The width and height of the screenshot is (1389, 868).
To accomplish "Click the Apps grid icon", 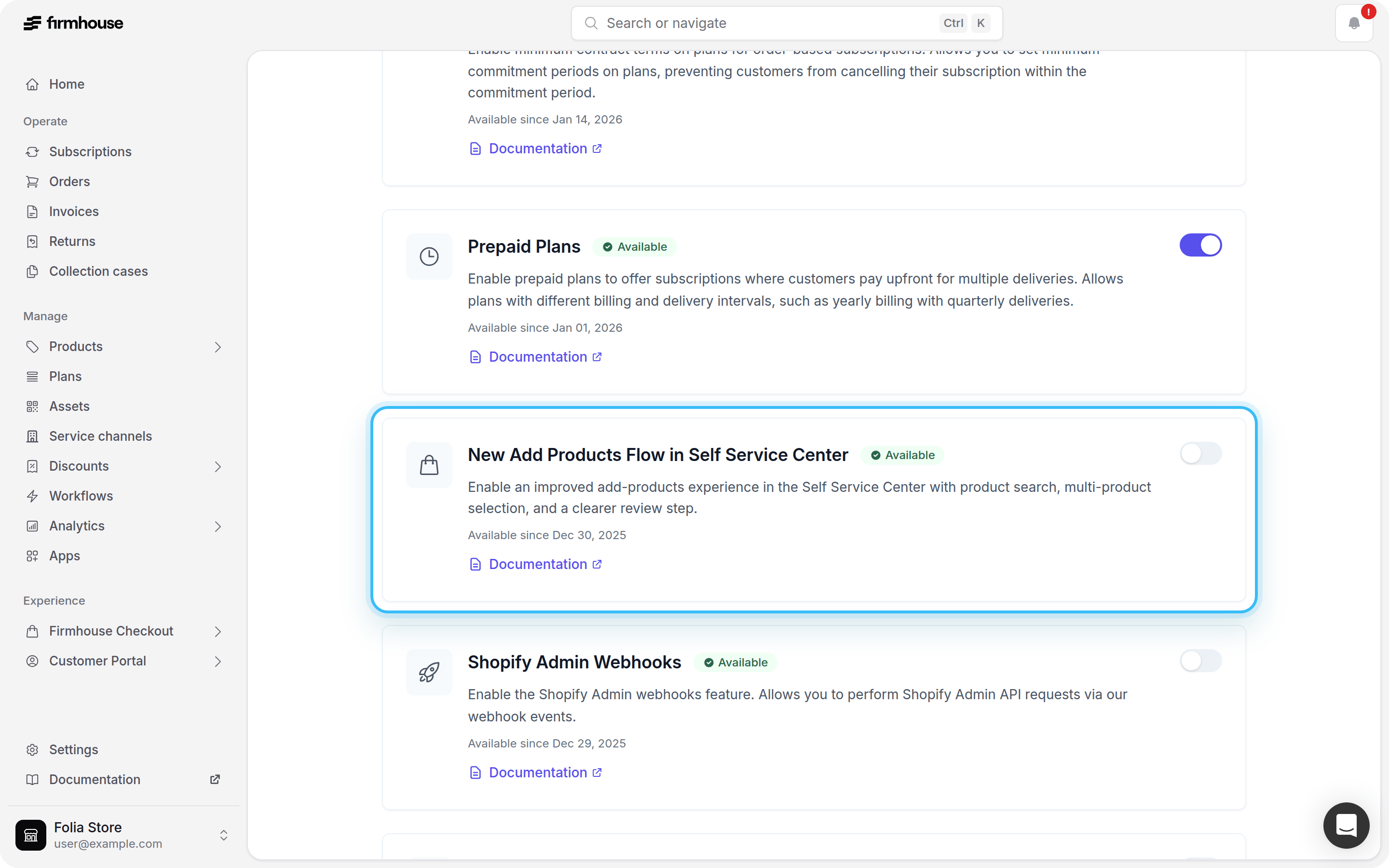I will coord(33,556).
